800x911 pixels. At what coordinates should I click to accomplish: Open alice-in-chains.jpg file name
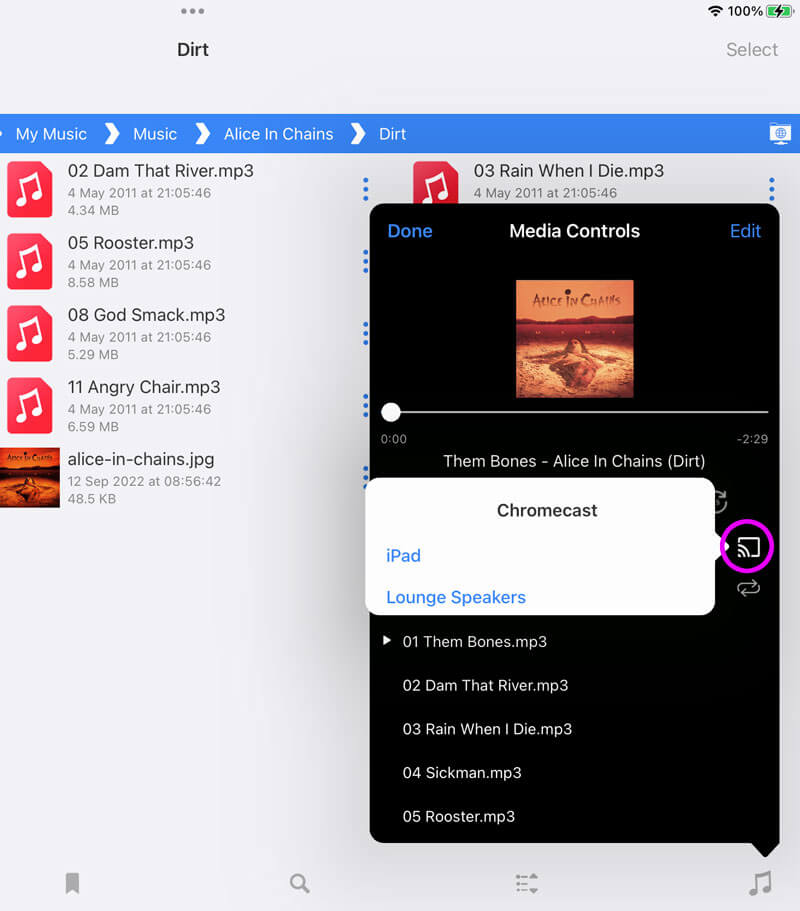[x=141, y=459]
